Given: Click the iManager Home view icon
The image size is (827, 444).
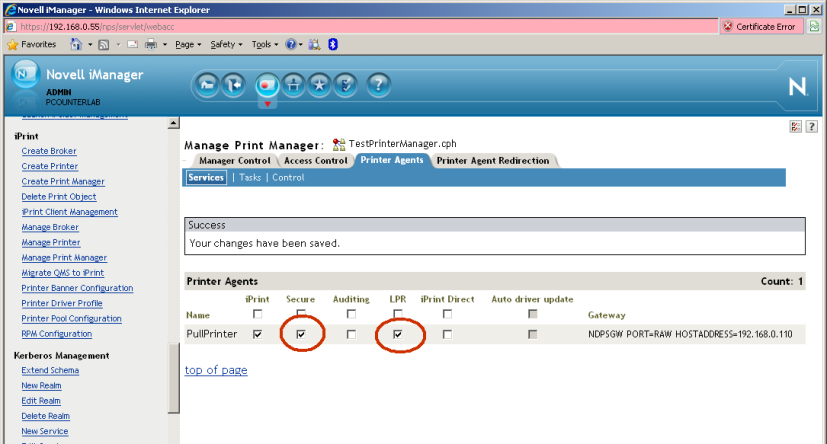Looking at the screenshot, I should pyautogui.click(x=207, y=85).
